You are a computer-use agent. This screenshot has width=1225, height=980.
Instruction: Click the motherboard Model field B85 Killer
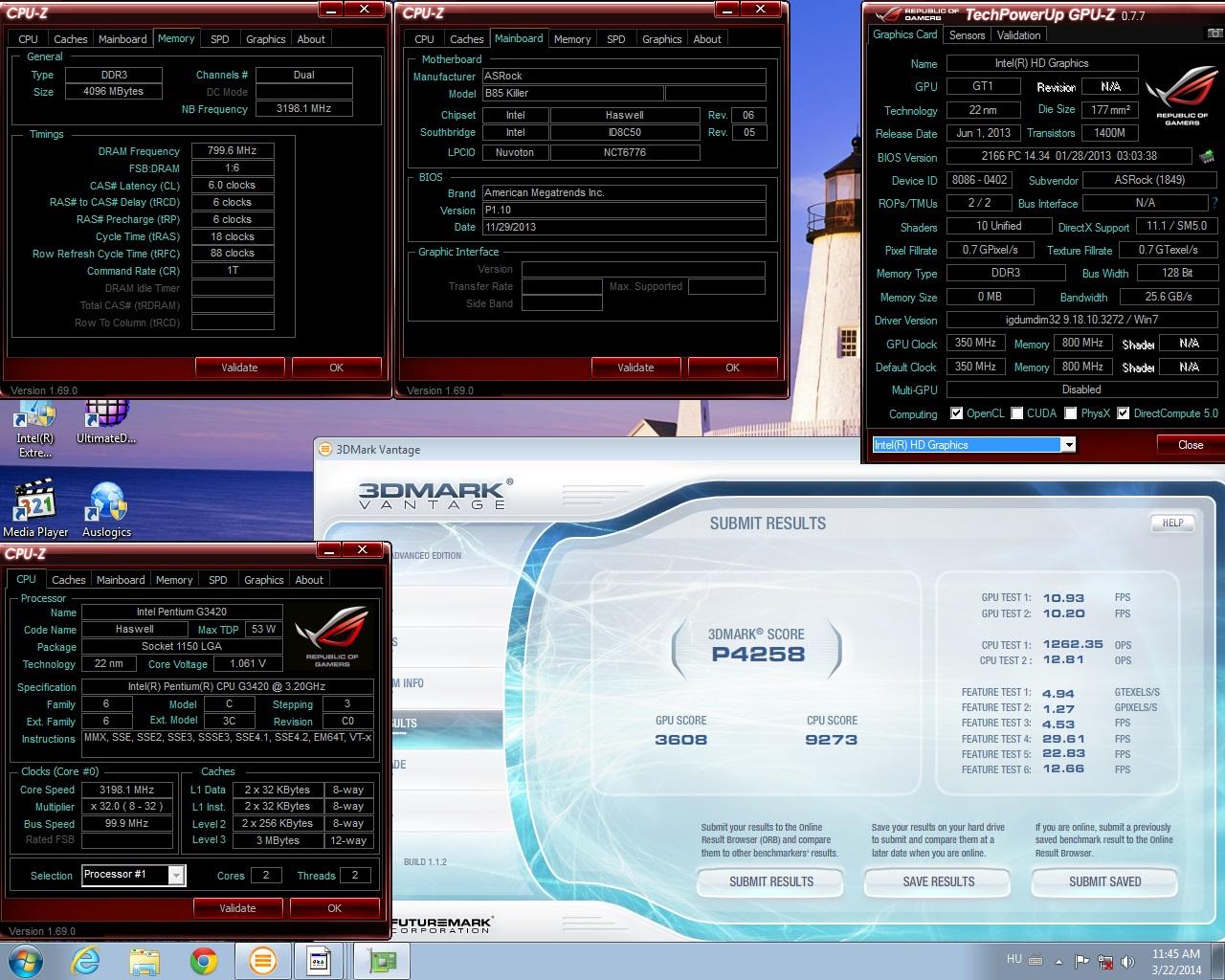click(x=571, y=94)
